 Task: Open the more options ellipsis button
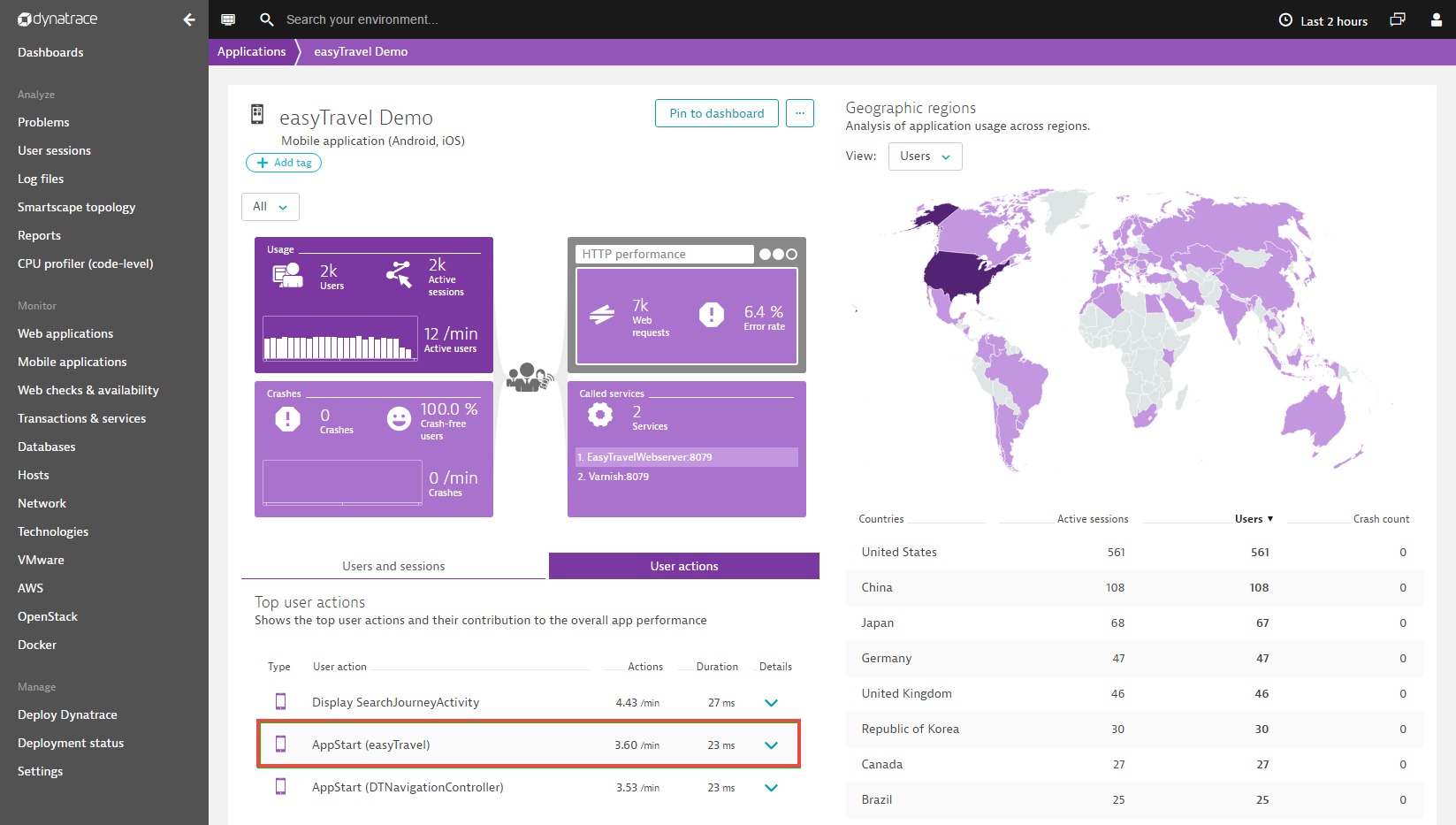pyautogui.click(x=800, y=113)
